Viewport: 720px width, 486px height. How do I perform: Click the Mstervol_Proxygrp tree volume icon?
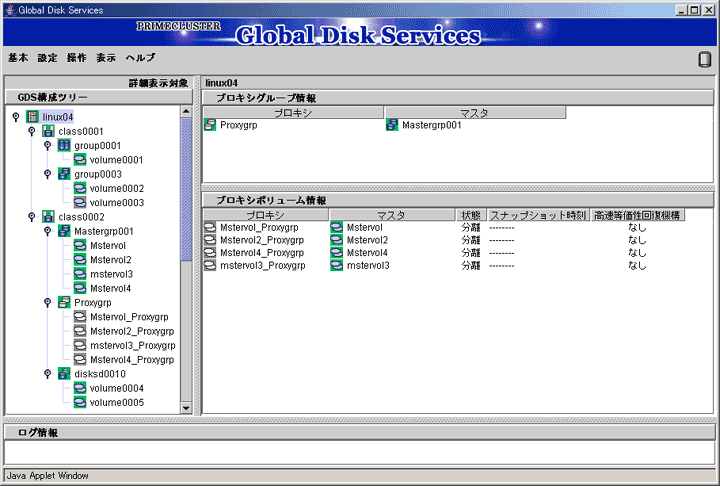click(x=80, y=316)
